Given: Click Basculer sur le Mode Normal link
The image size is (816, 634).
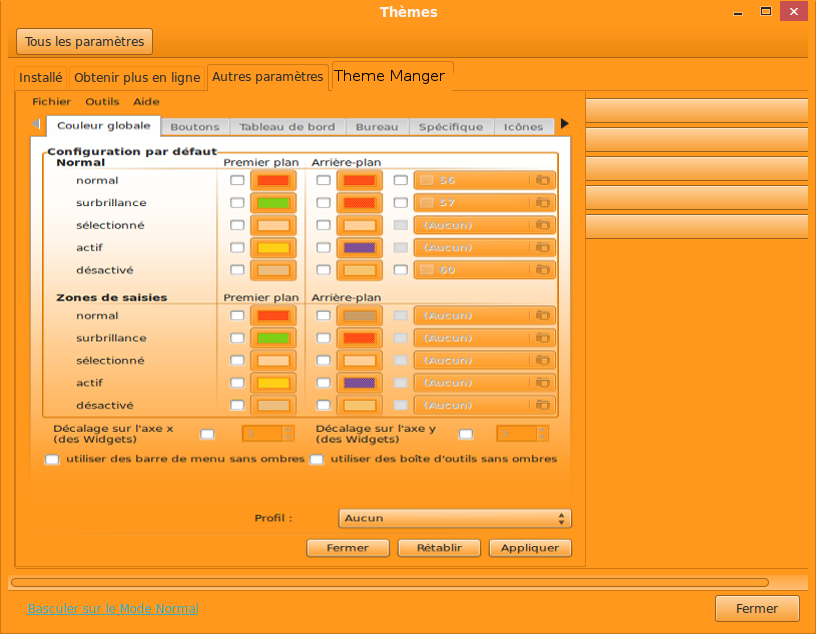Looking at the screenshot, I should coord(113,608).
